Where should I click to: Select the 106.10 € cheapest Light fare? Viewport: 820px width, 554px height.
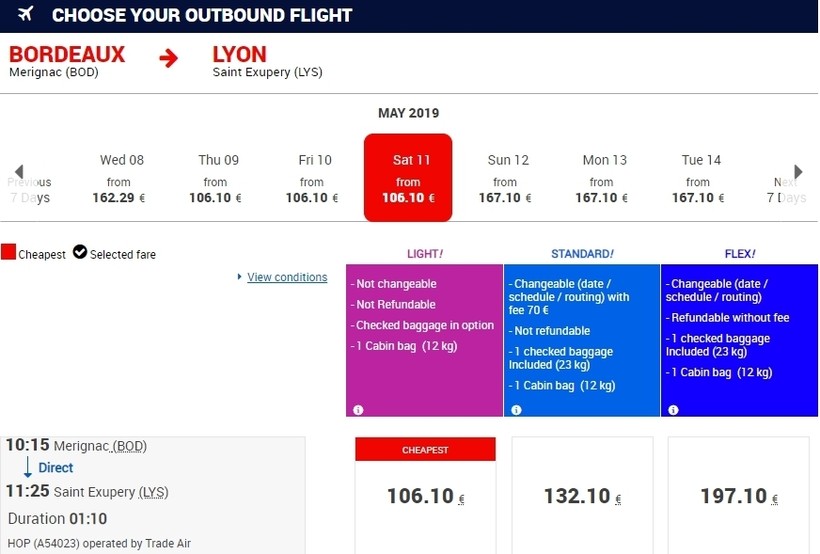(425, 496)
